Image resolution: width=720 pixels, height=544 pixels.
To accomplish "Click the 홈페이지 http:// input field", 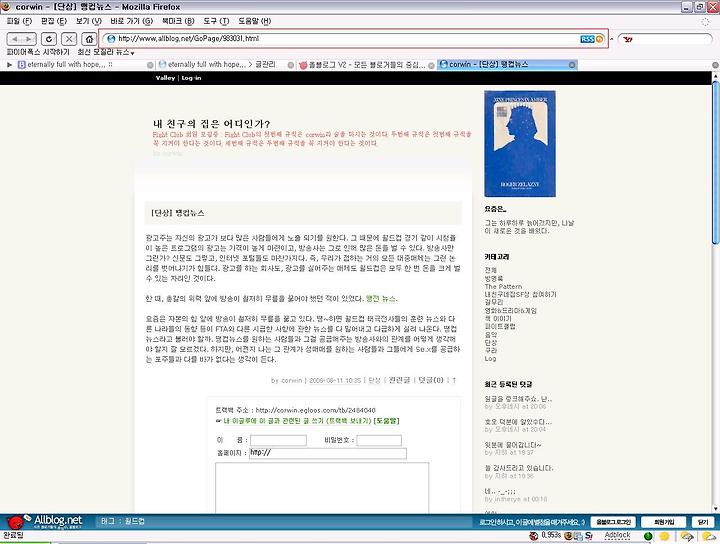I will [328, 453].
